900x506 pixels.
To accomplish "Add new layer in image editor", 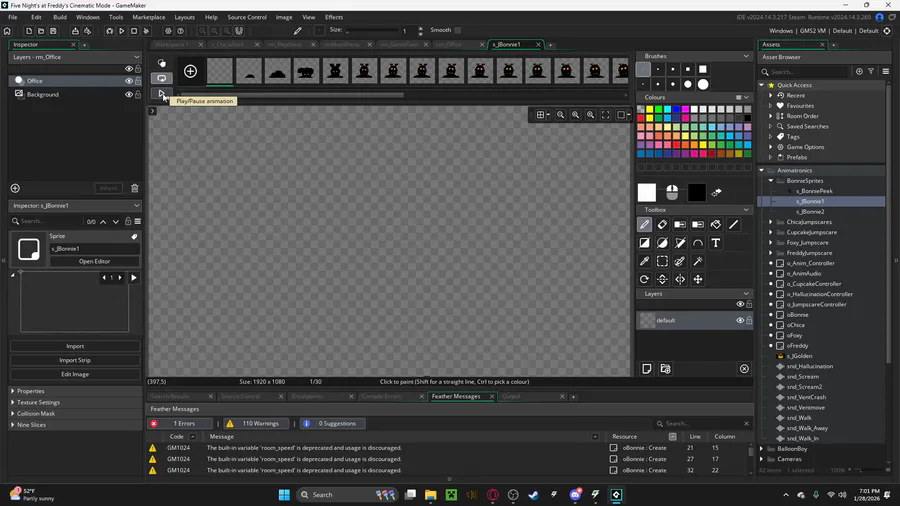I will [646, 369].
